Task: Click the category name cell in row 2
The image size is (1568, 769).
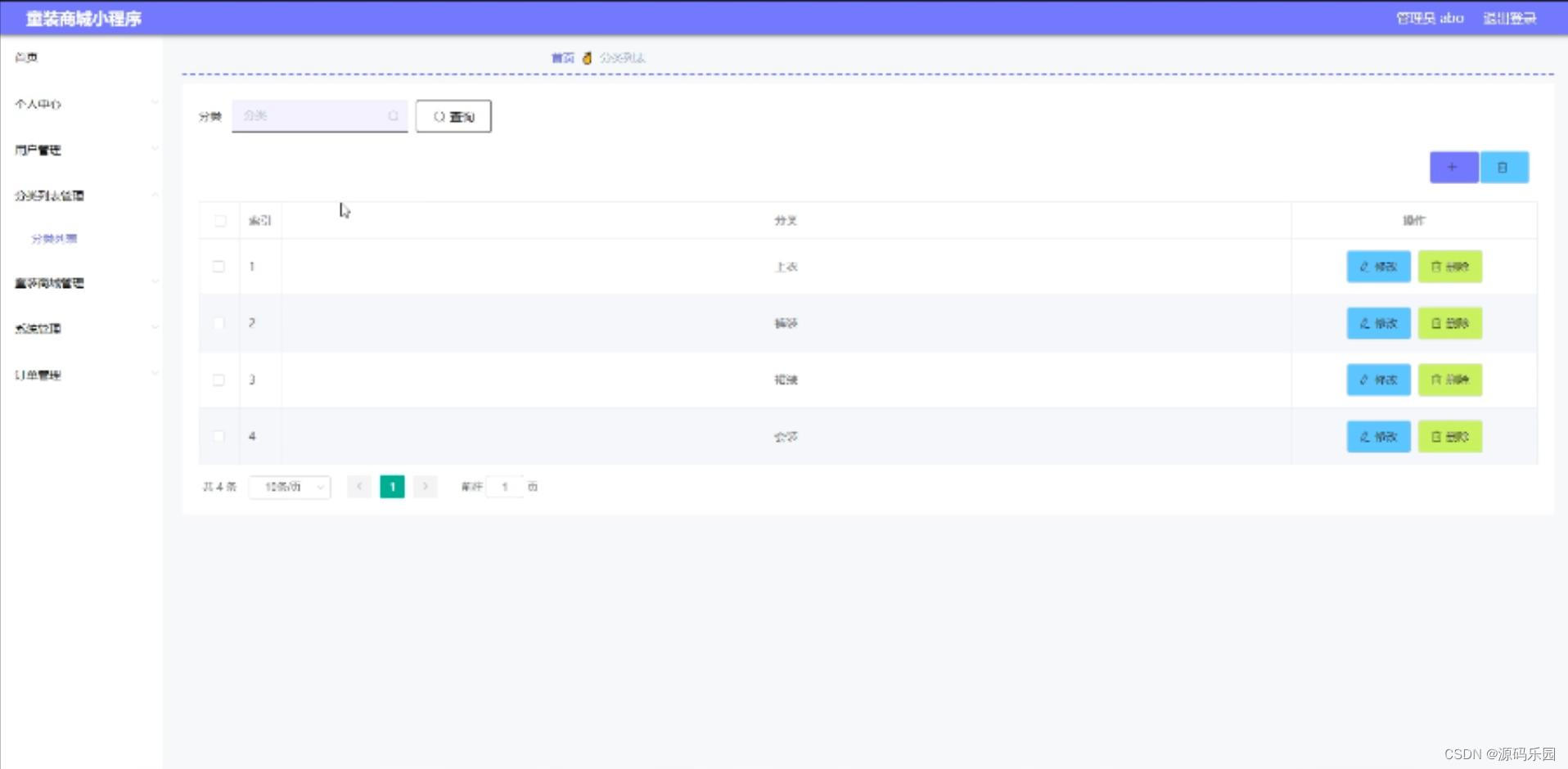Action: pos(786,323)
